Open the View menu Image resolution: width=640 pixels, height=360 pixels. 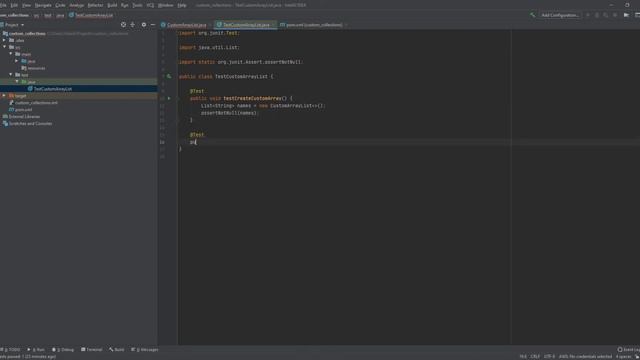tap(27, 5)
